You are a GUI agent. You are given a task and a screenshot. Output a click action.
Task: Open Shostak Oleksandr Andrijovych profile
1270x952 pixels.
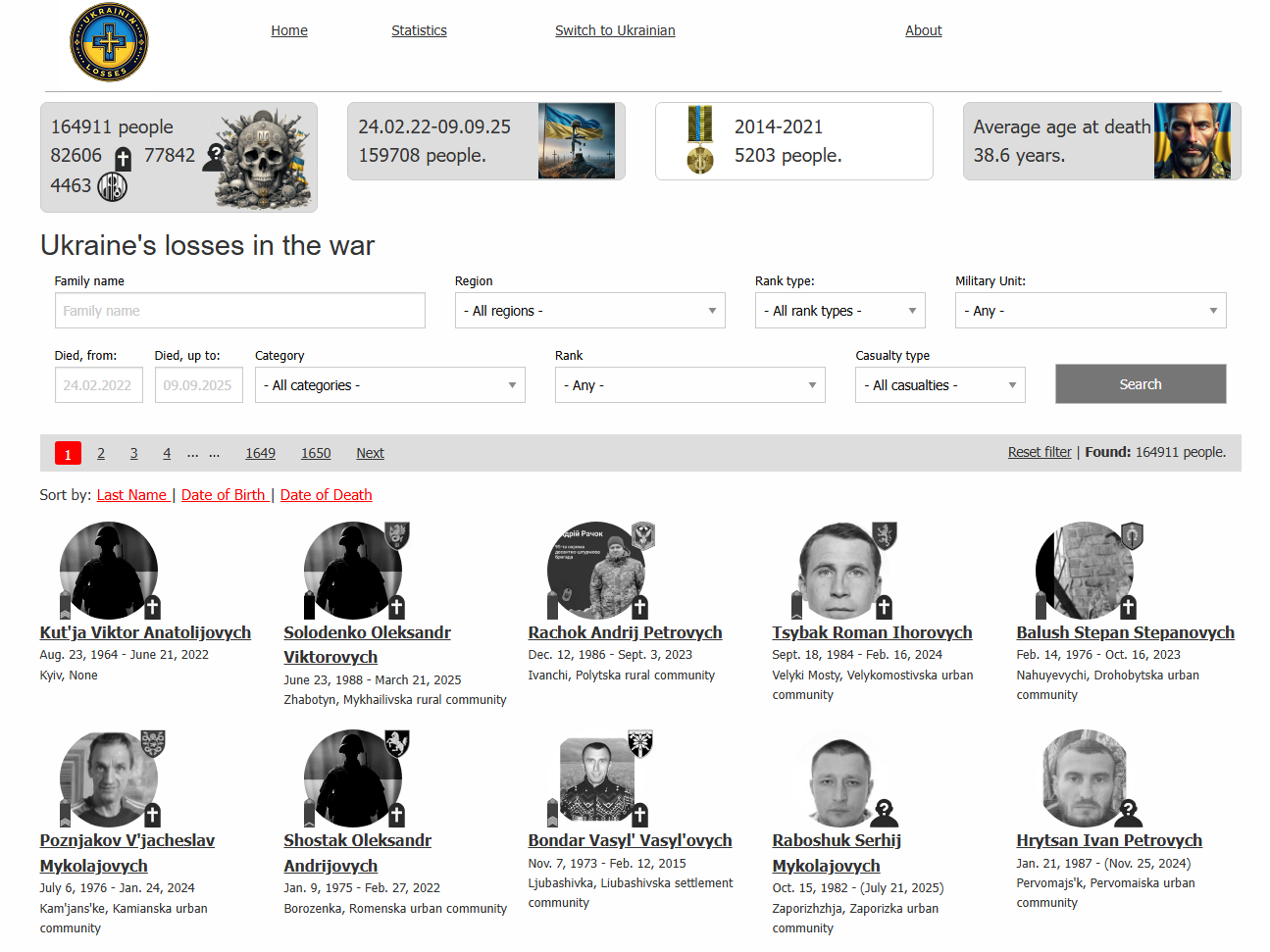(357, 854)
